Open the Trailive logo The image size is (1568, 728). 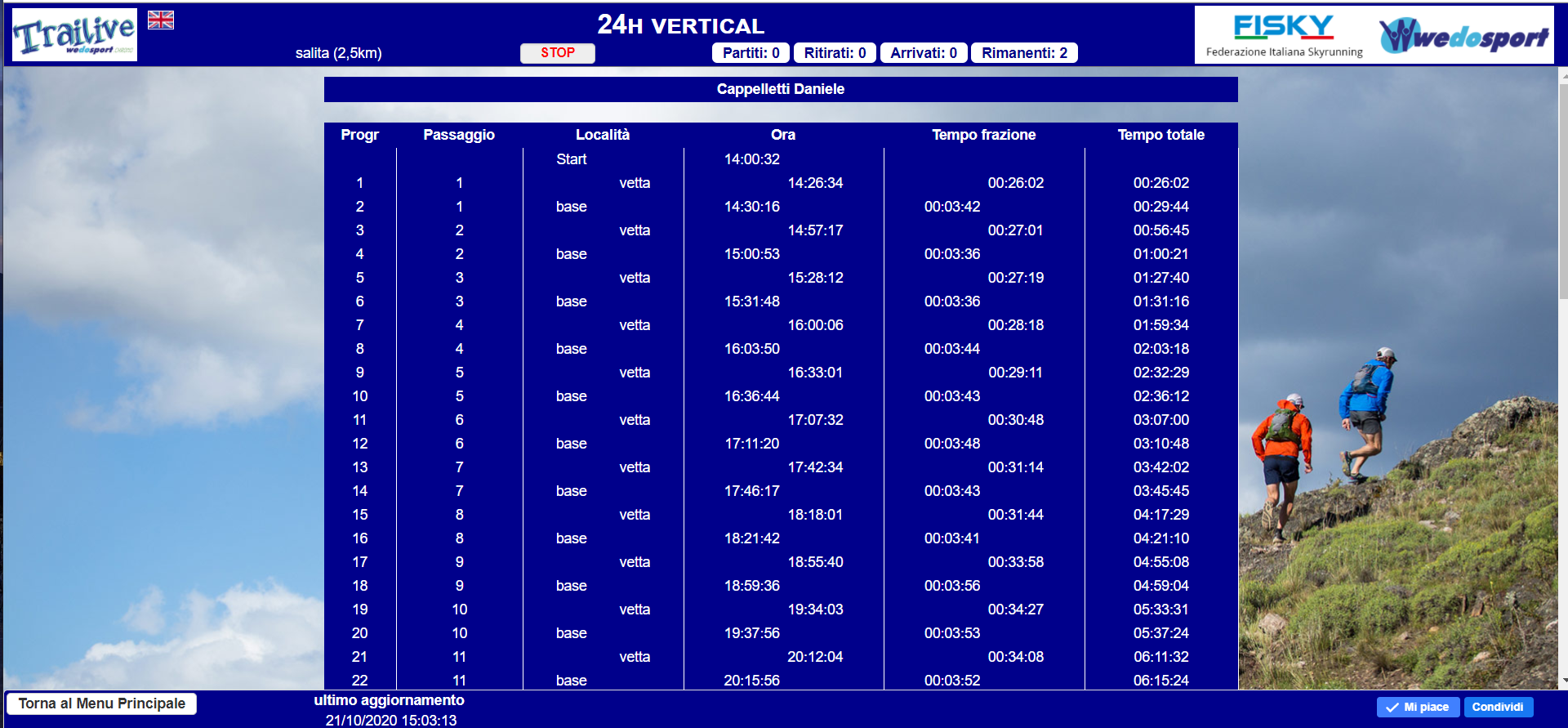(74, 35)
